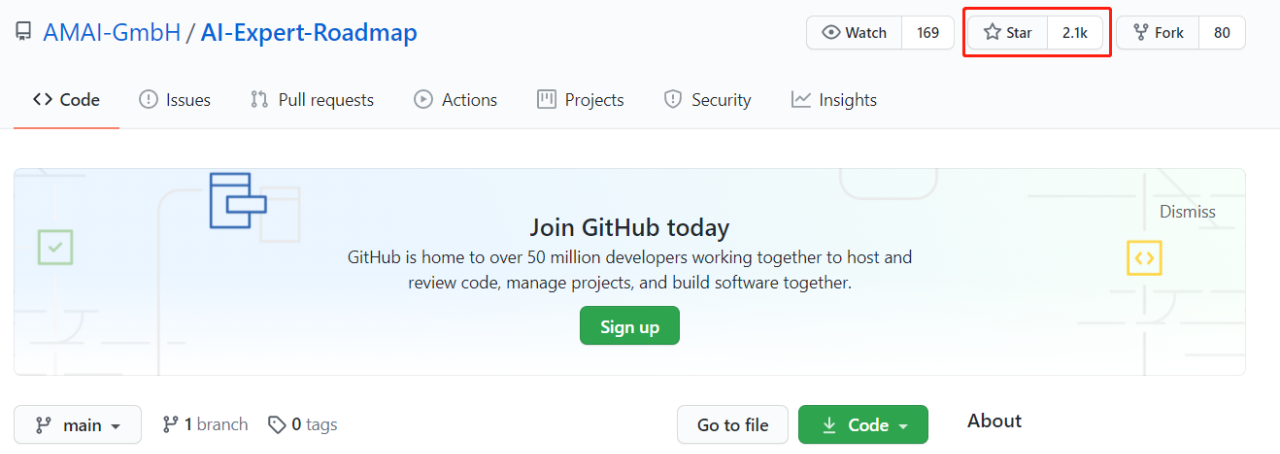
Task: Open the Projects tab
Action: [x=581, y=100]
